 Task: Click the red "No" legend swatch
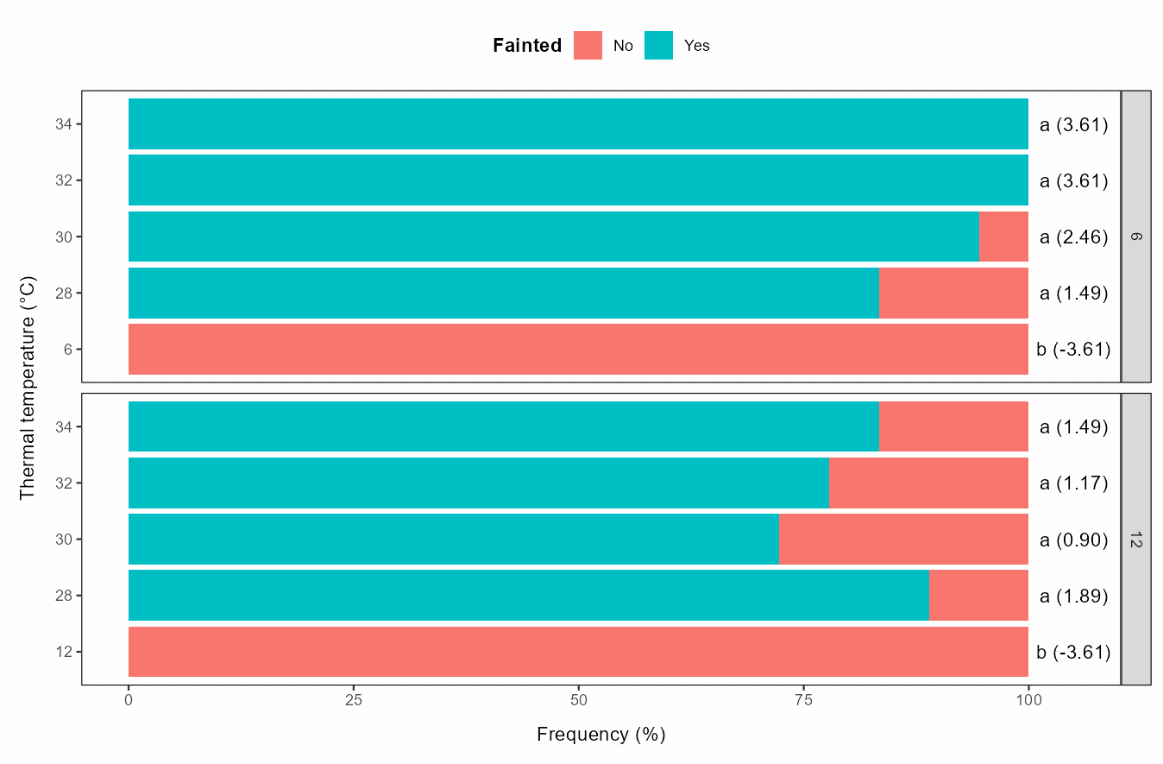point(588,45)
